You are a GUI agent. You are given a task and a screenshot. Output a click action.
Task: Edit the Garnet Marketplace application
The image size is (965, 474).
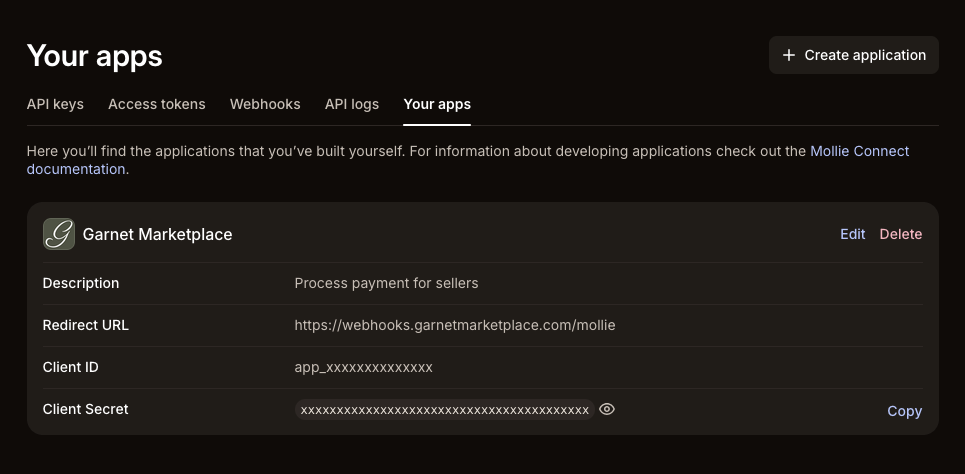click(853, 234)
